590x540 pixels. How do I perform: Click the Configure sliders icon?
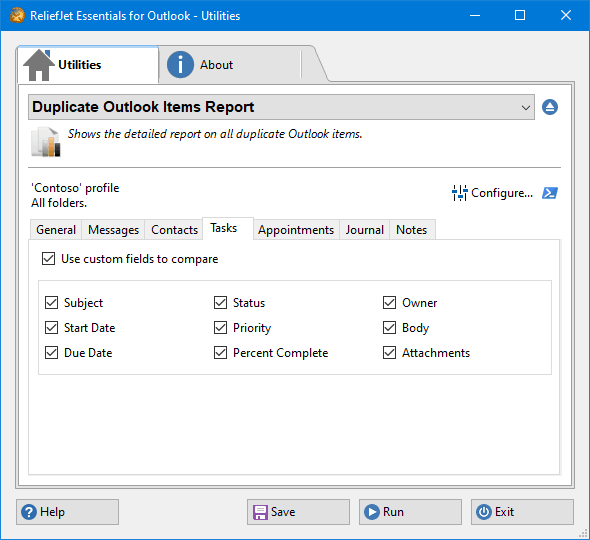(x=459, y=193)
